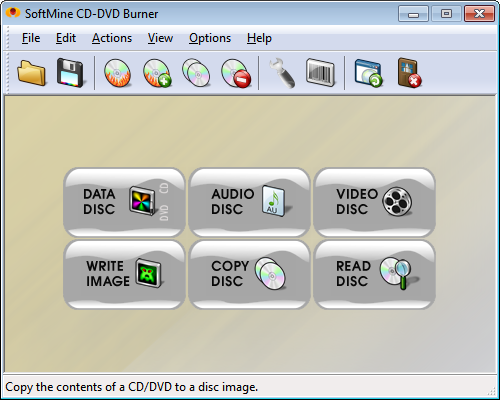
Task: Open the Options menu
Action: 210,38
